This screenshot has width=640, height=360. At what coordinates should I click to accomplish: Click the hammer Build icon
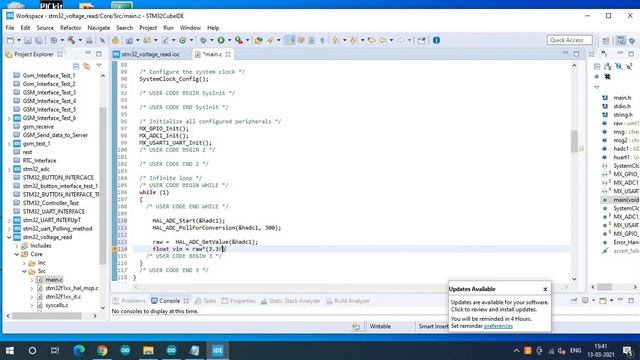click(x=71, y=40)
